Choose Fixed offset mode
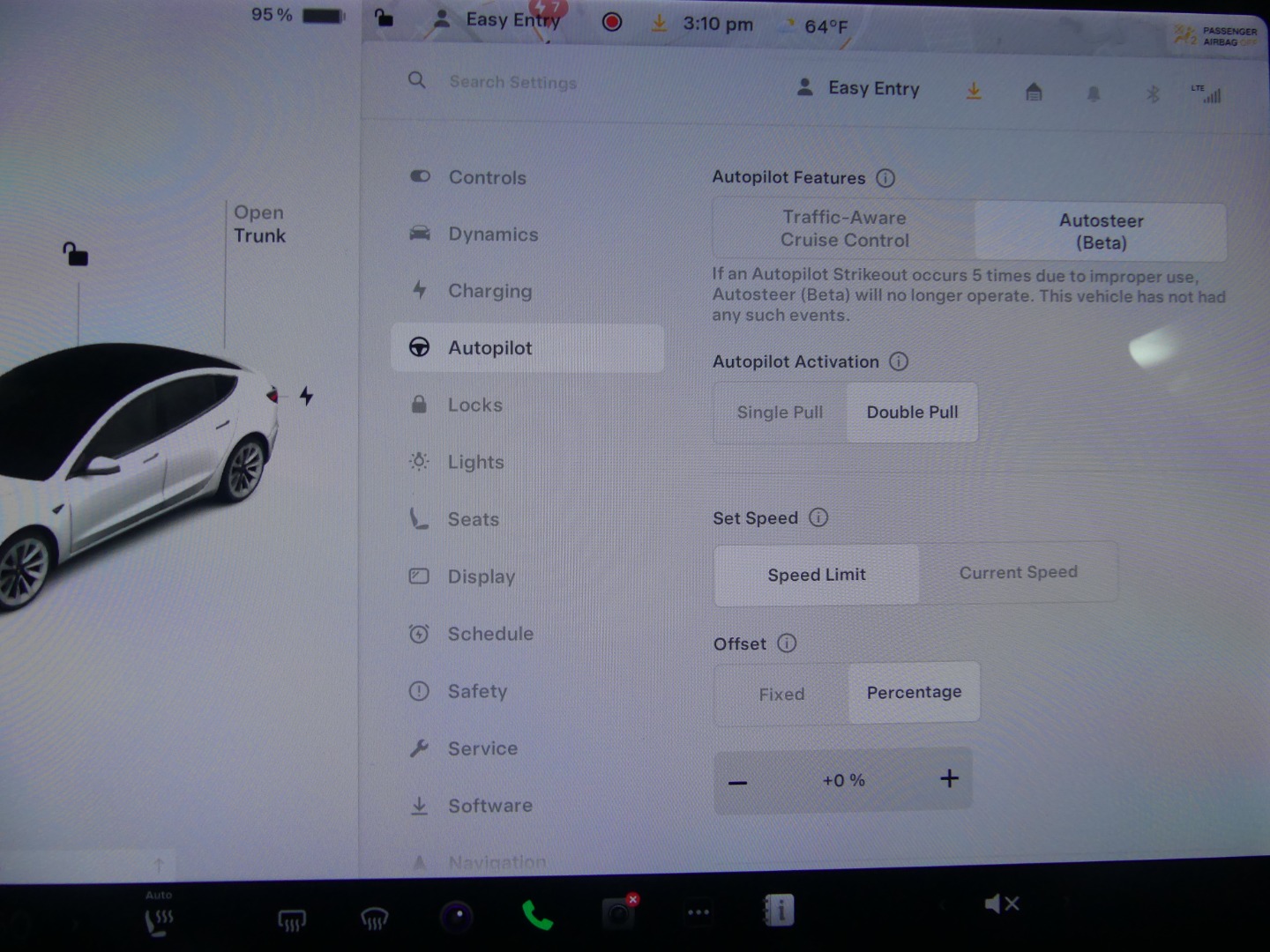Viewport: 1270px width, 952px height. point(781,695)
